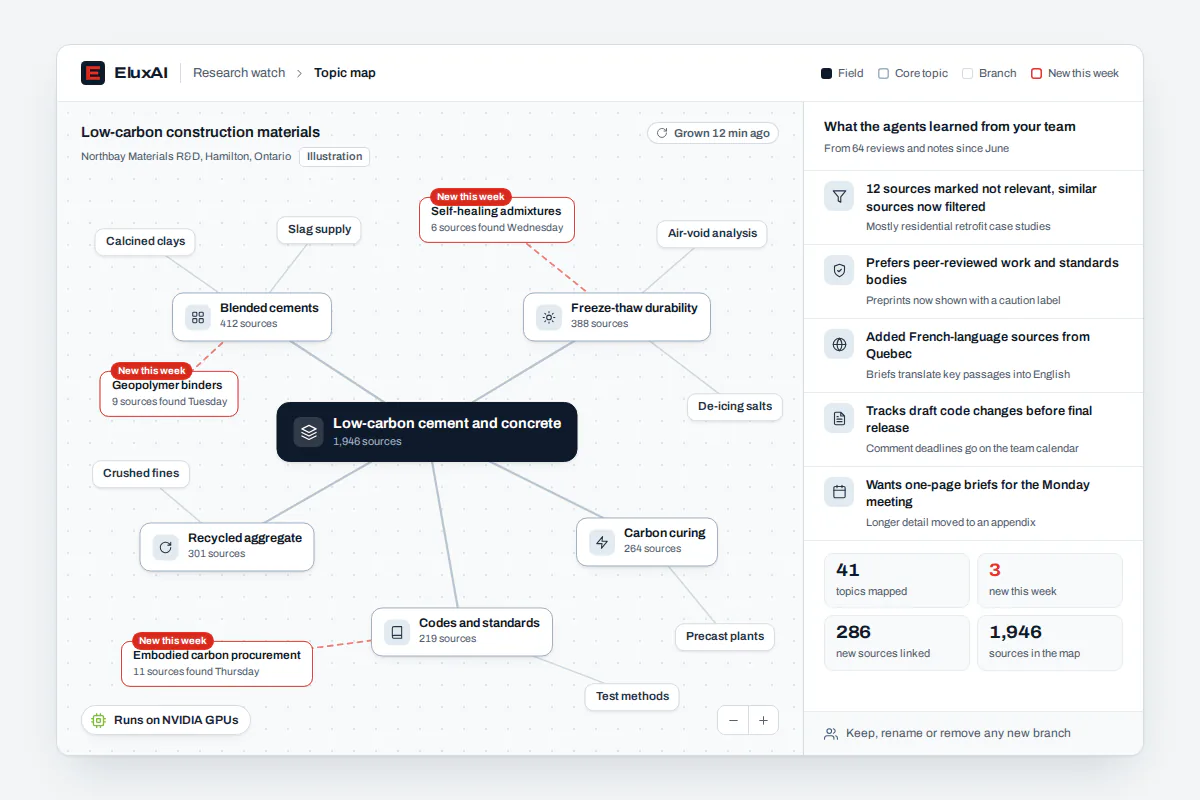The image size is (1200, 800).
Task: Click the 412 sources text
Action: [248, 324]
